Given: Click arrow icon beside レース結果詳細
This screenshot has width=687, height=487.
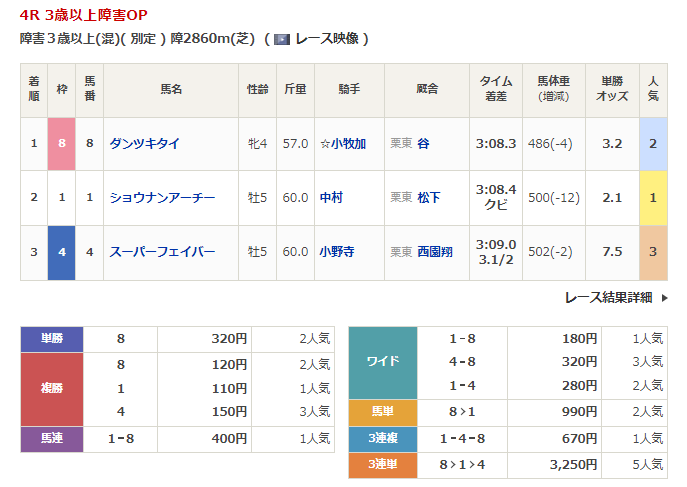Looking at the screenshot, I should tap(662, 297).
